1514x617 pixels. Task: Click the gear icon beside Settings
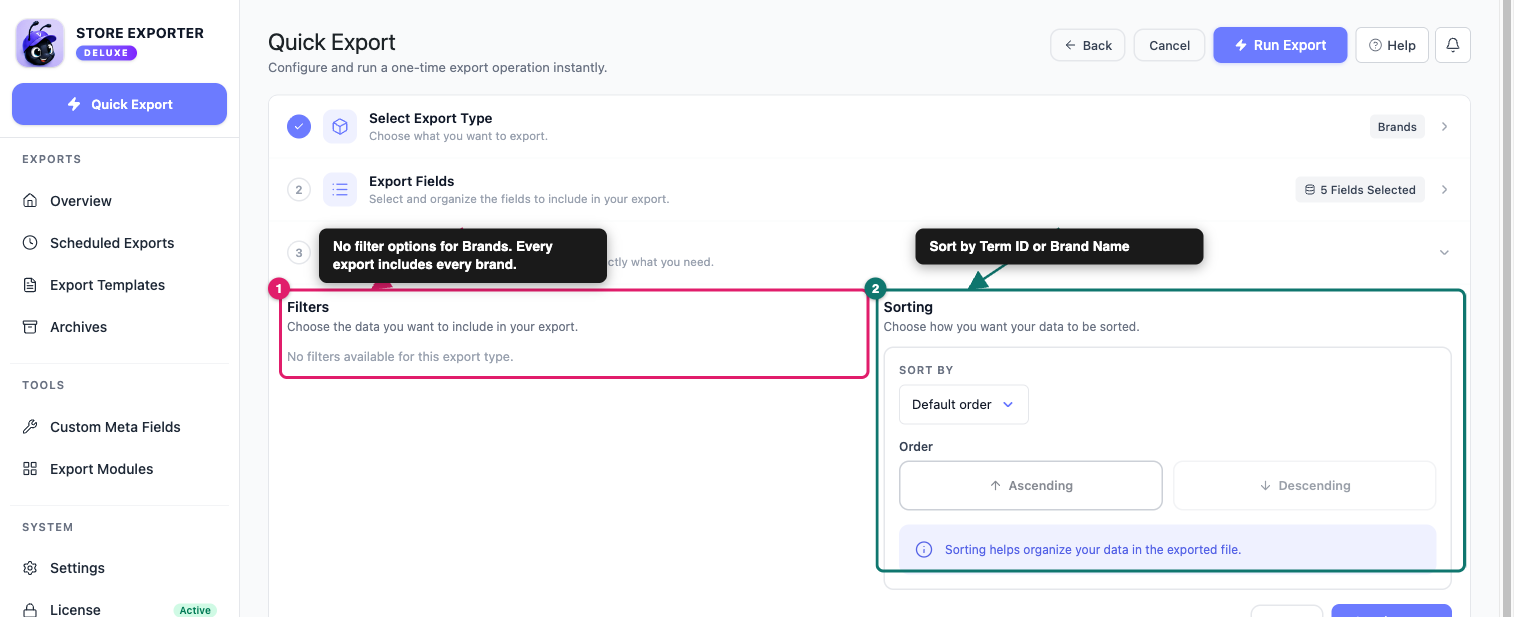click(x=30, y=568)
